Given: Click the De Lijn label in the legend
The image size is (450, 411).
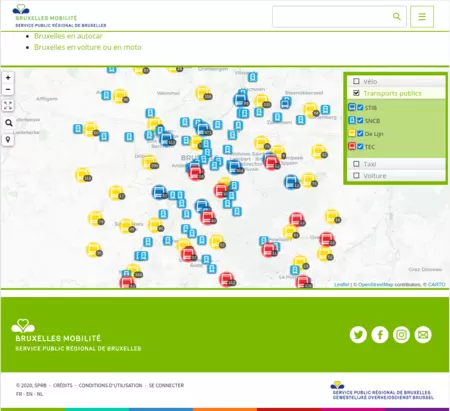Looking at the screenshot, I should (374, 134).
